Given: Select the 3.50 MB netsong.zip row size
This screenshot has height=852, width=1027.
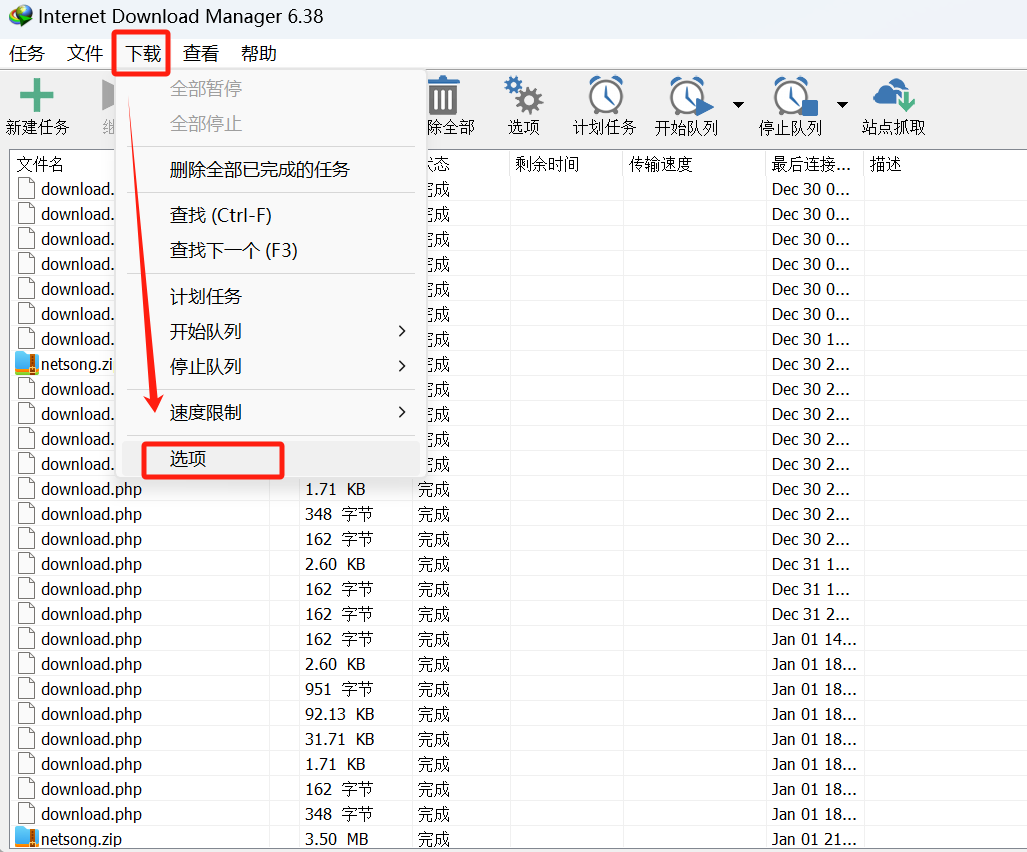Looking at the screenshot, I should (337, 839).
